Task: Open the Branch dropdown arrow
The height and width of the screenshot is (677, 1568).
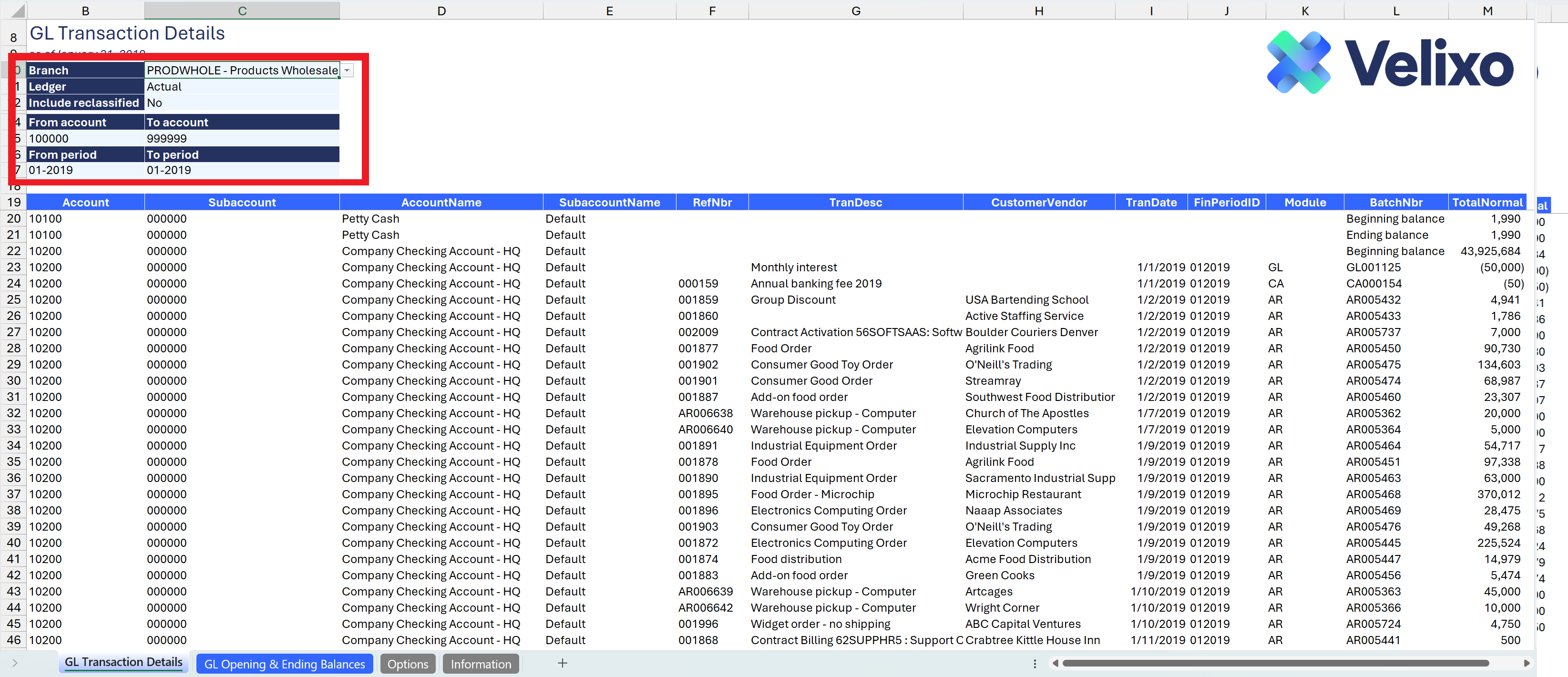Action: pyautogui.click(x=347, y=71)
